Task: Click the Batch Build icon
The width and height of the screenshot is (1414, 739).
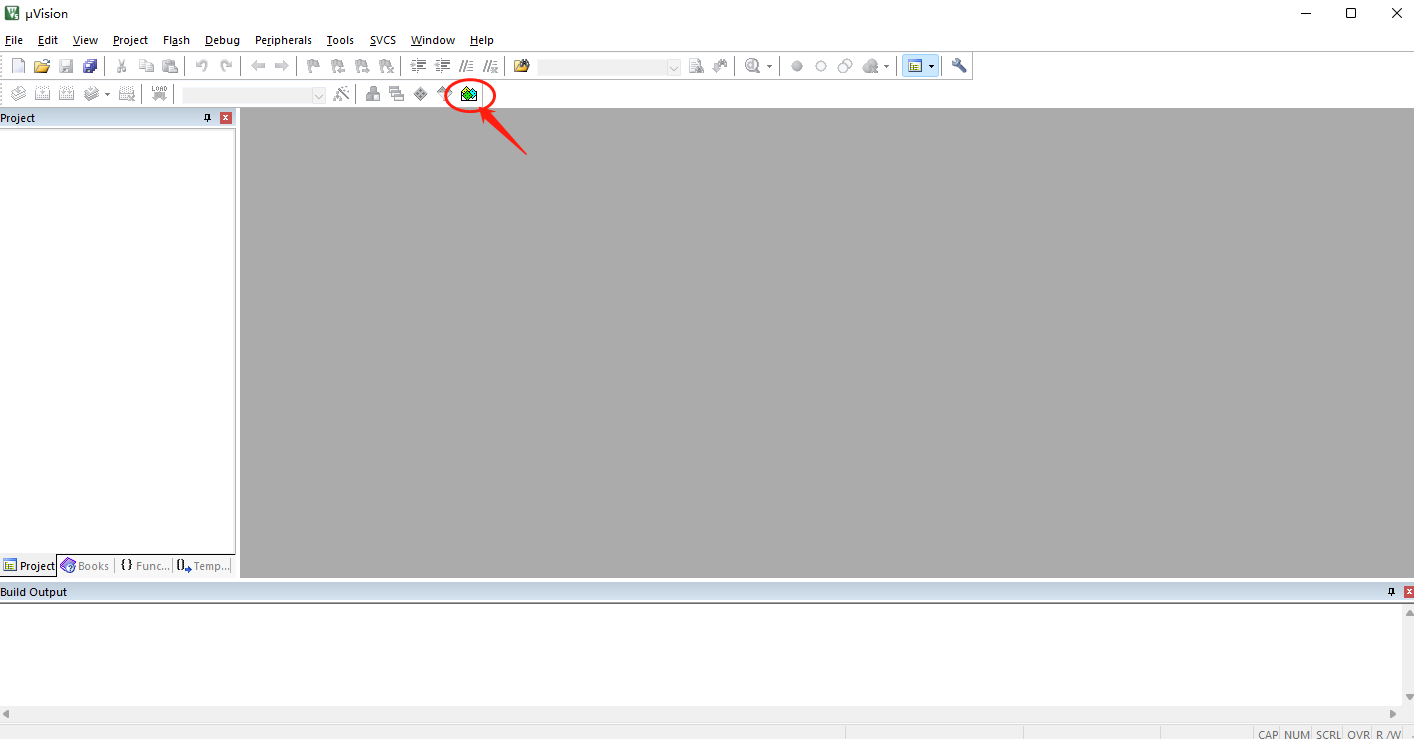Action: (x=92, y=94)
